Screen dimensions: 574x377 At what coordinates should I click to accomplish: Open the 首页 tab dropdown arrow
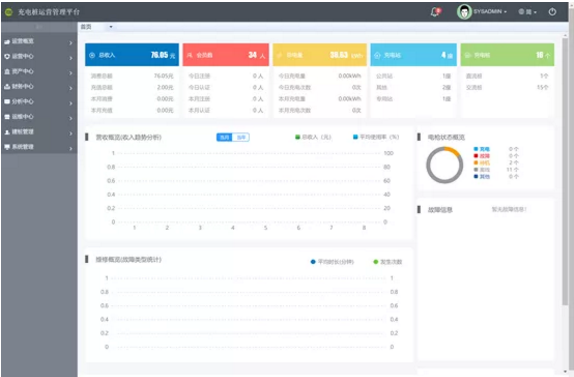[111, 27]
